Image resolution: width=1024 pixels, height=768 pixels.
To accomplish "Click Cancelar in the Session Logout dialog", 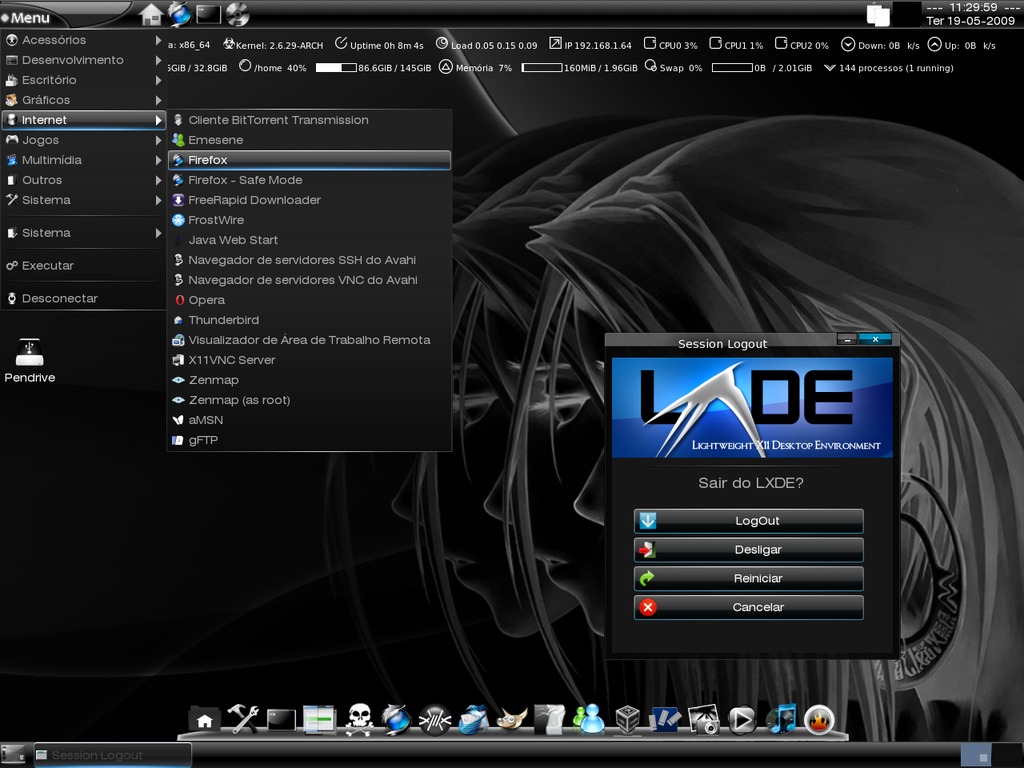I will (x=748, y=607).
